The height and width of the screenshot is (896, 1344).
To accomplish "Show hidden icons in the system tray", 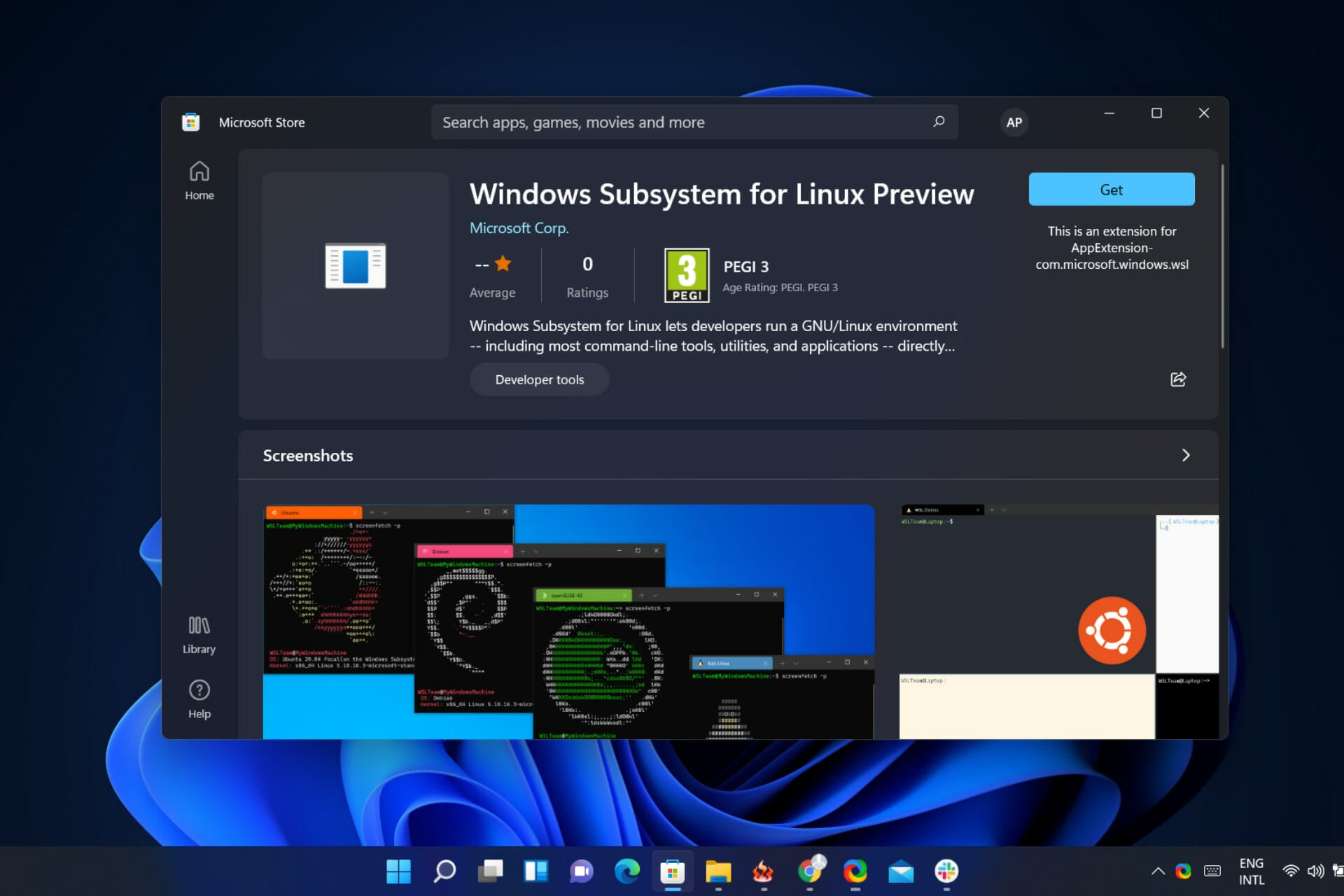I will click(1158, 871).
